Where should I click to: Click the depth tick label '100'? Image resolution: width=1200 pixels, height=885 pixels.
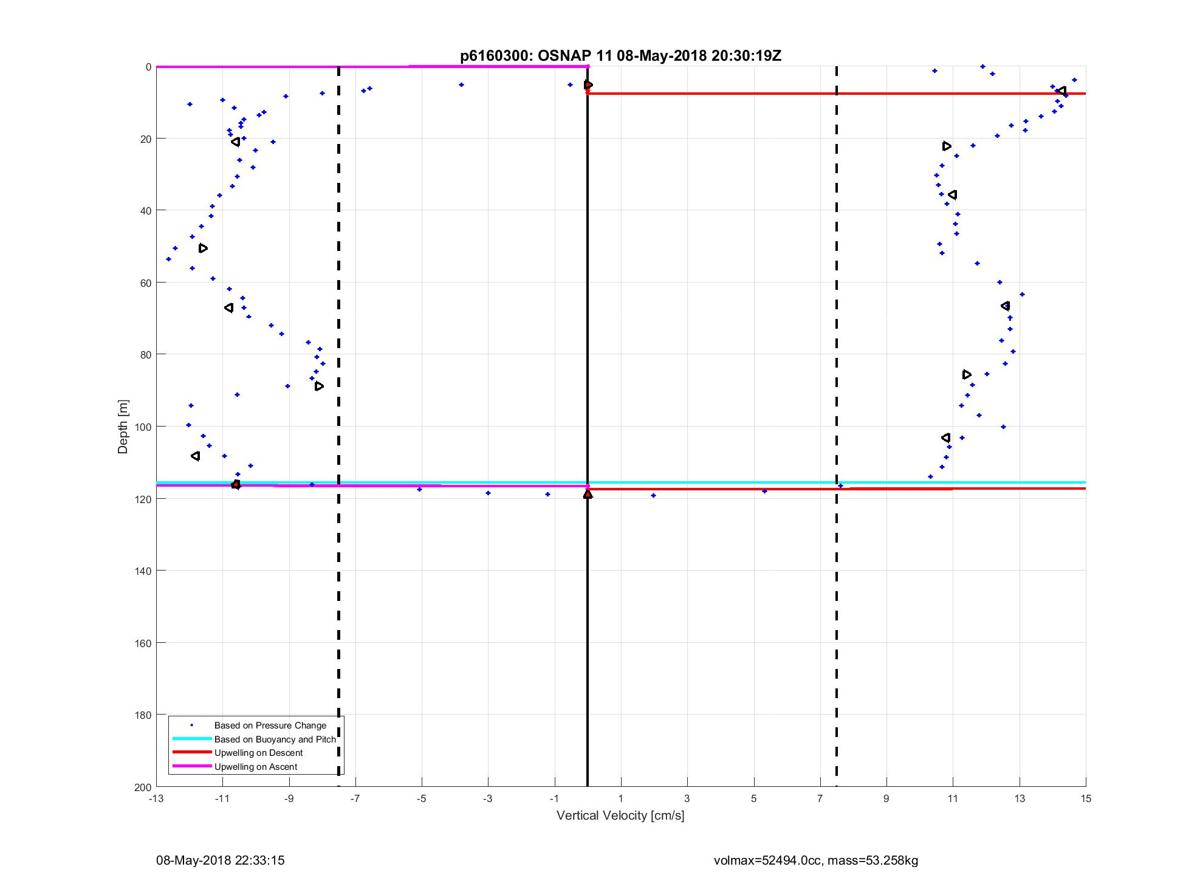142,427
